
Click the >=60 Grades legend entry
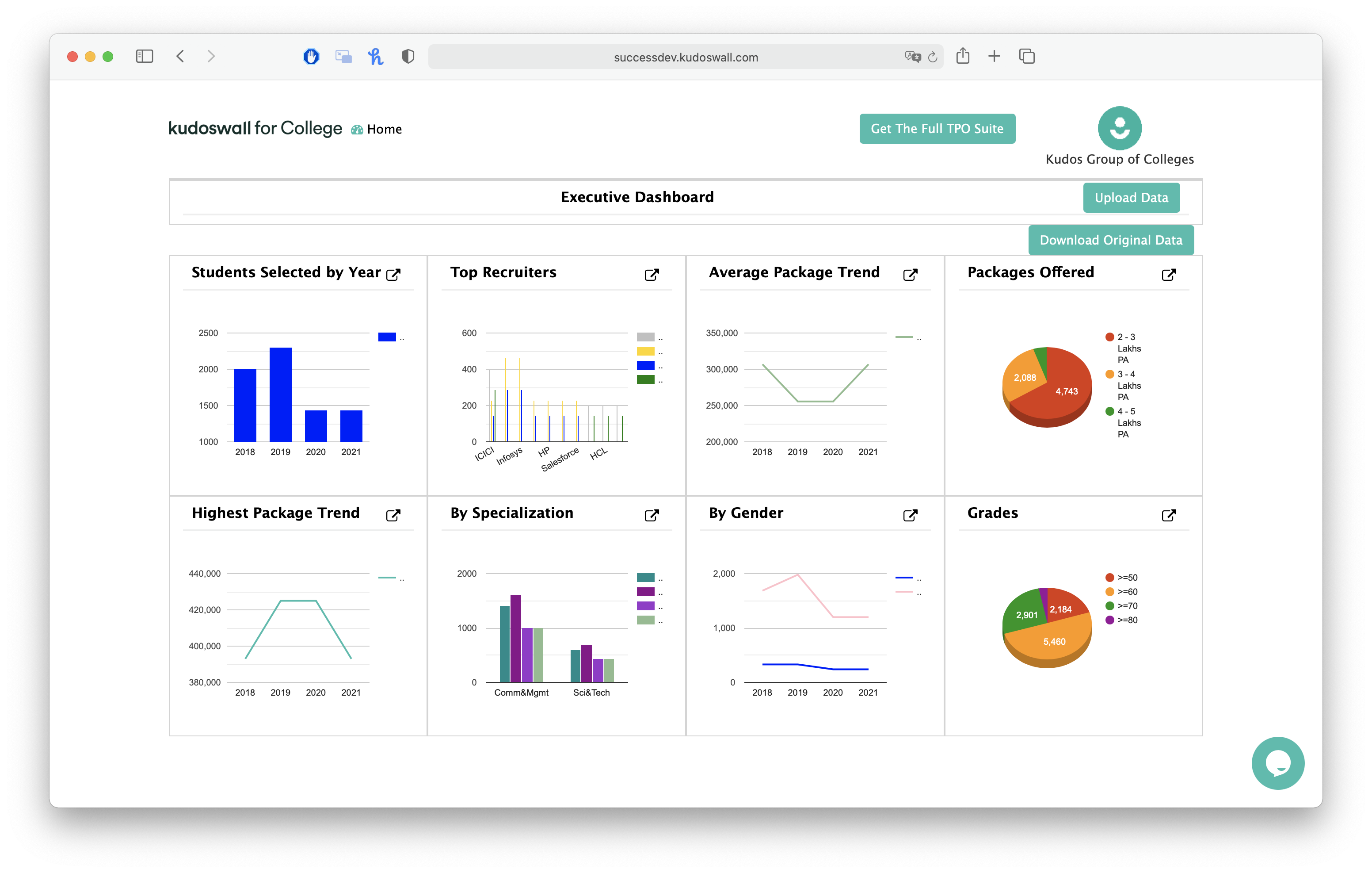(x=1121, y=592)
